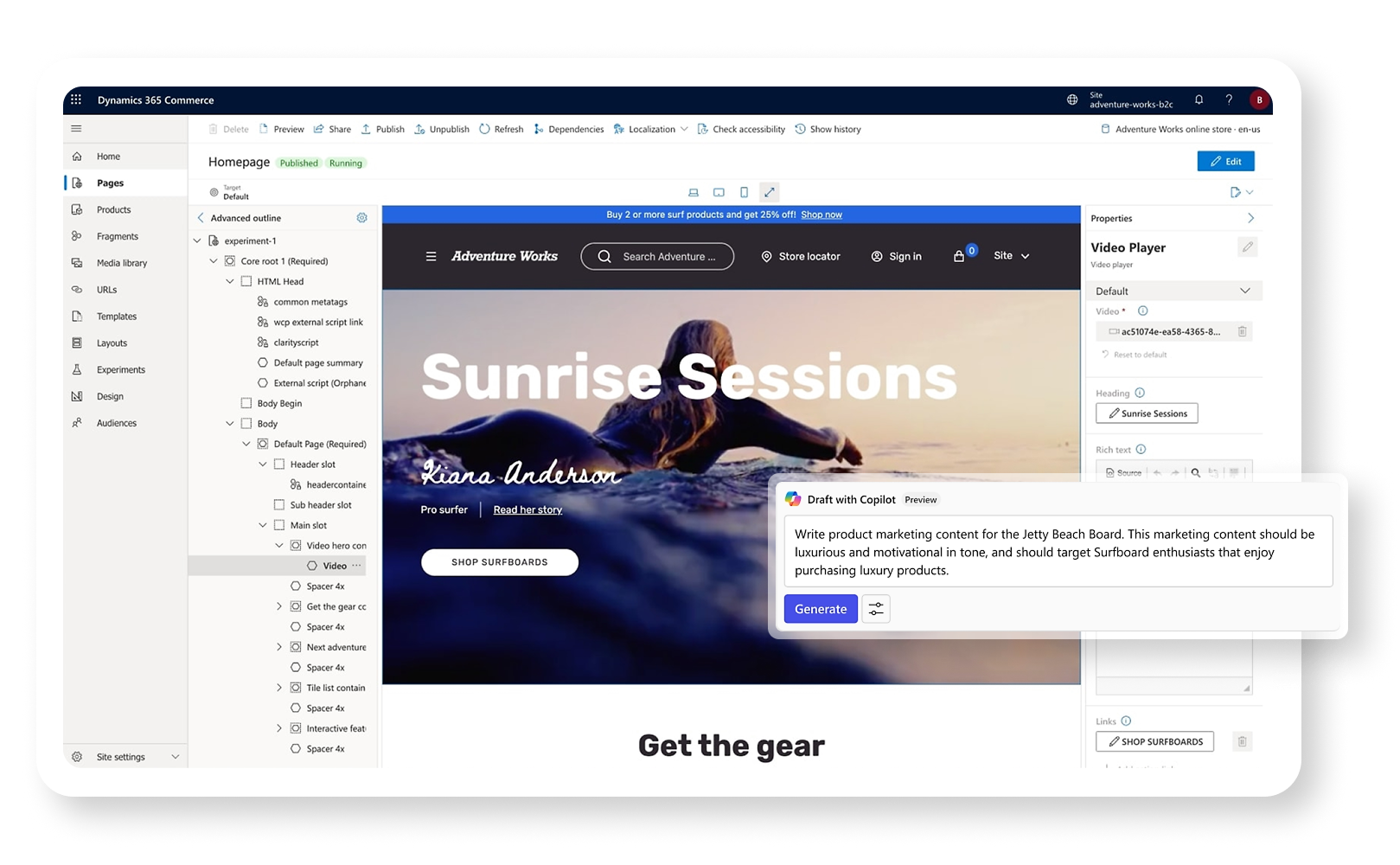Expand the Get the gear container
Viewport: 1400px width, 865px height.
(x=279, y=606)
